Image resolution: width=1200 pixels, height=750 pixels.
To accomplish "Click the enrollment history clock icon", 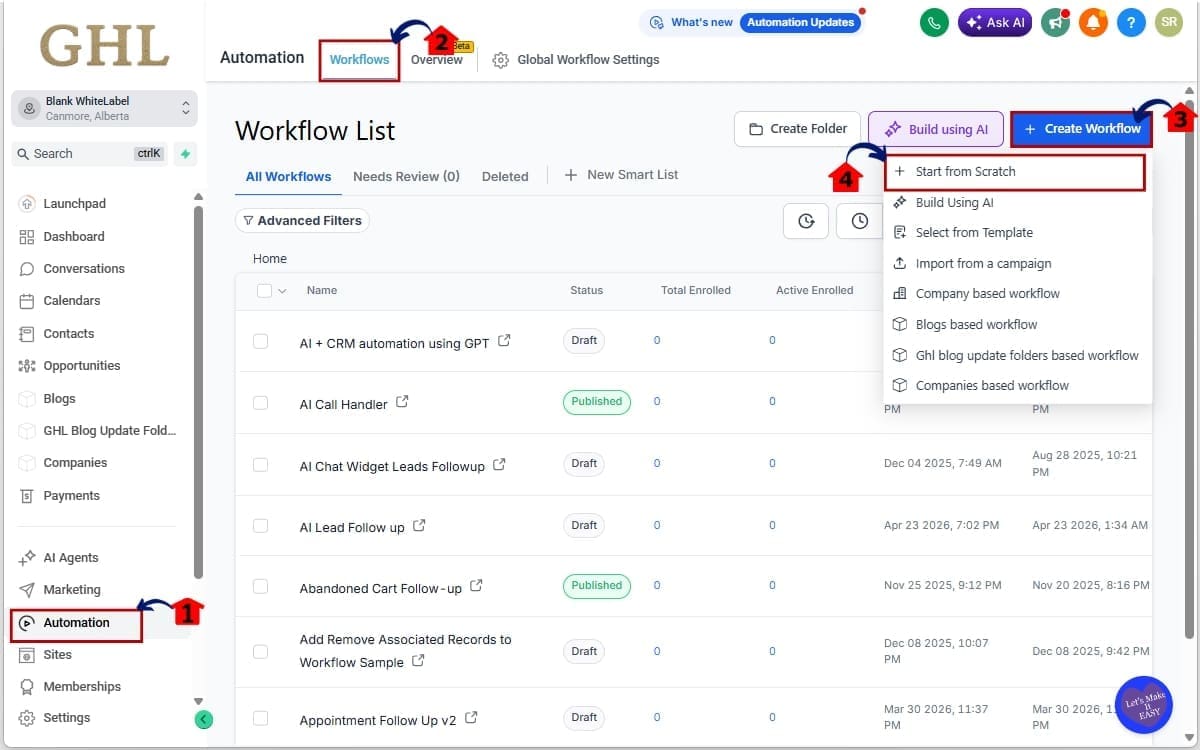I will tap(806, 221).
